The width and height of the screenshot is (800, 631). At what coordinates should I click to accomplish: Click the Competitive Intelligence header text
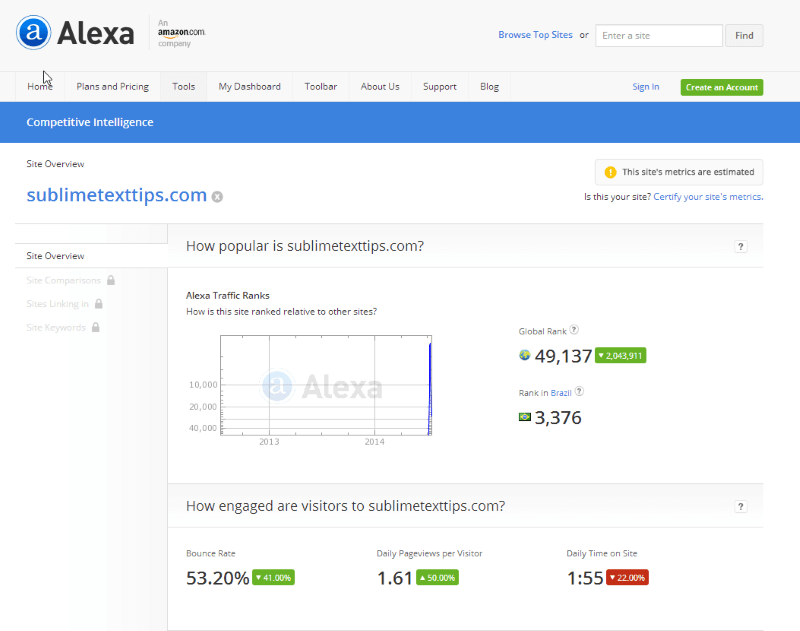click(x=90, y=122)
